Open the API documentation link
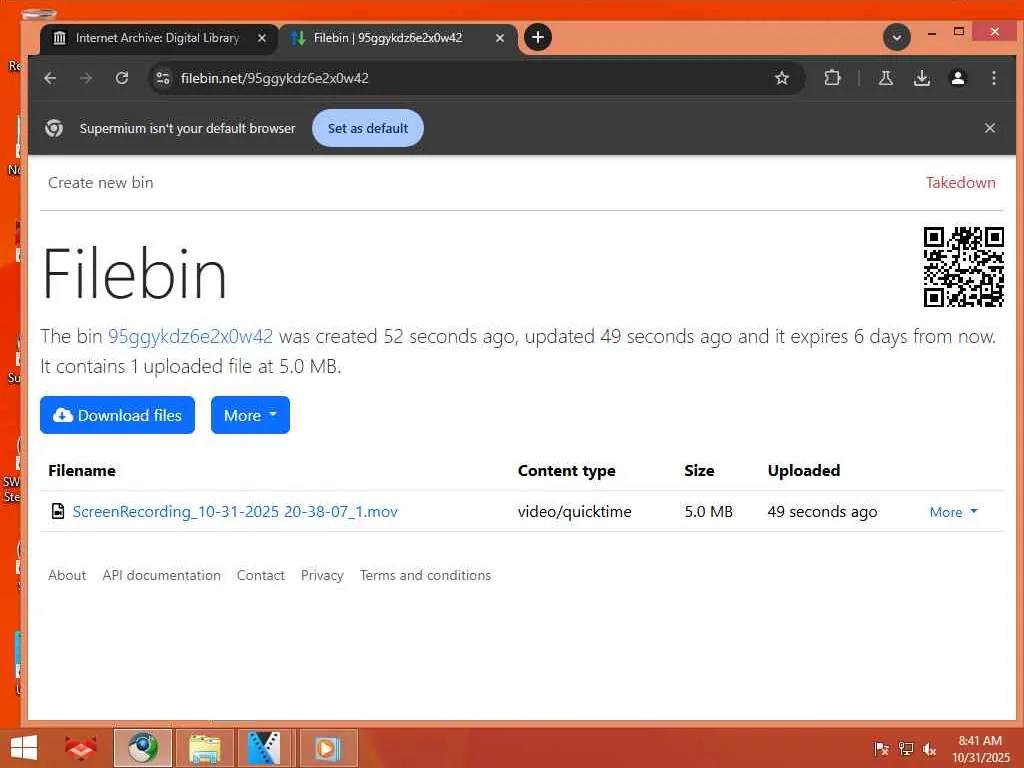Screen dimensions: 1024x768 coord(161,575)
